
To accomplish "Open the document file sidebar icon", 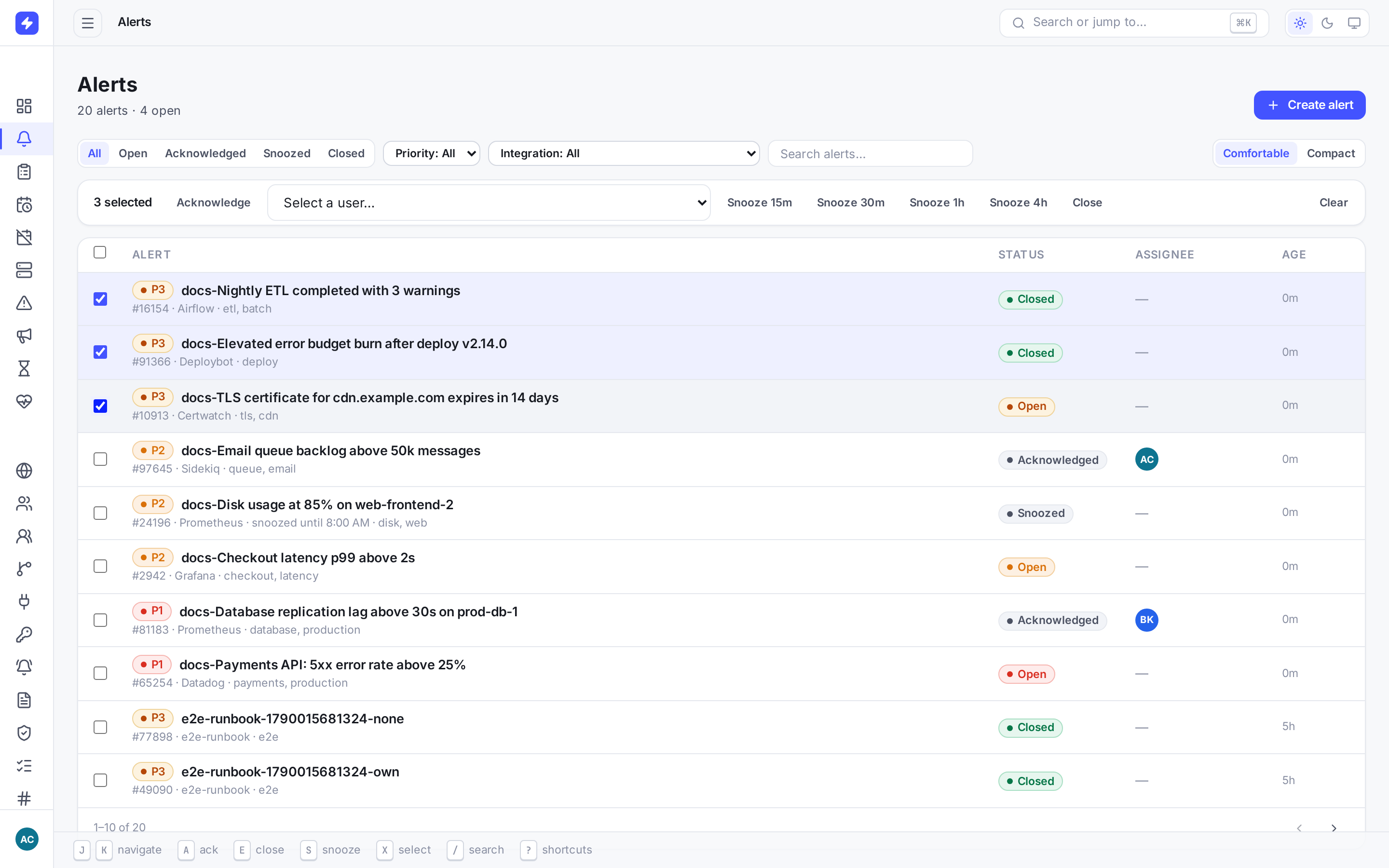I will [x=24, y=700].
